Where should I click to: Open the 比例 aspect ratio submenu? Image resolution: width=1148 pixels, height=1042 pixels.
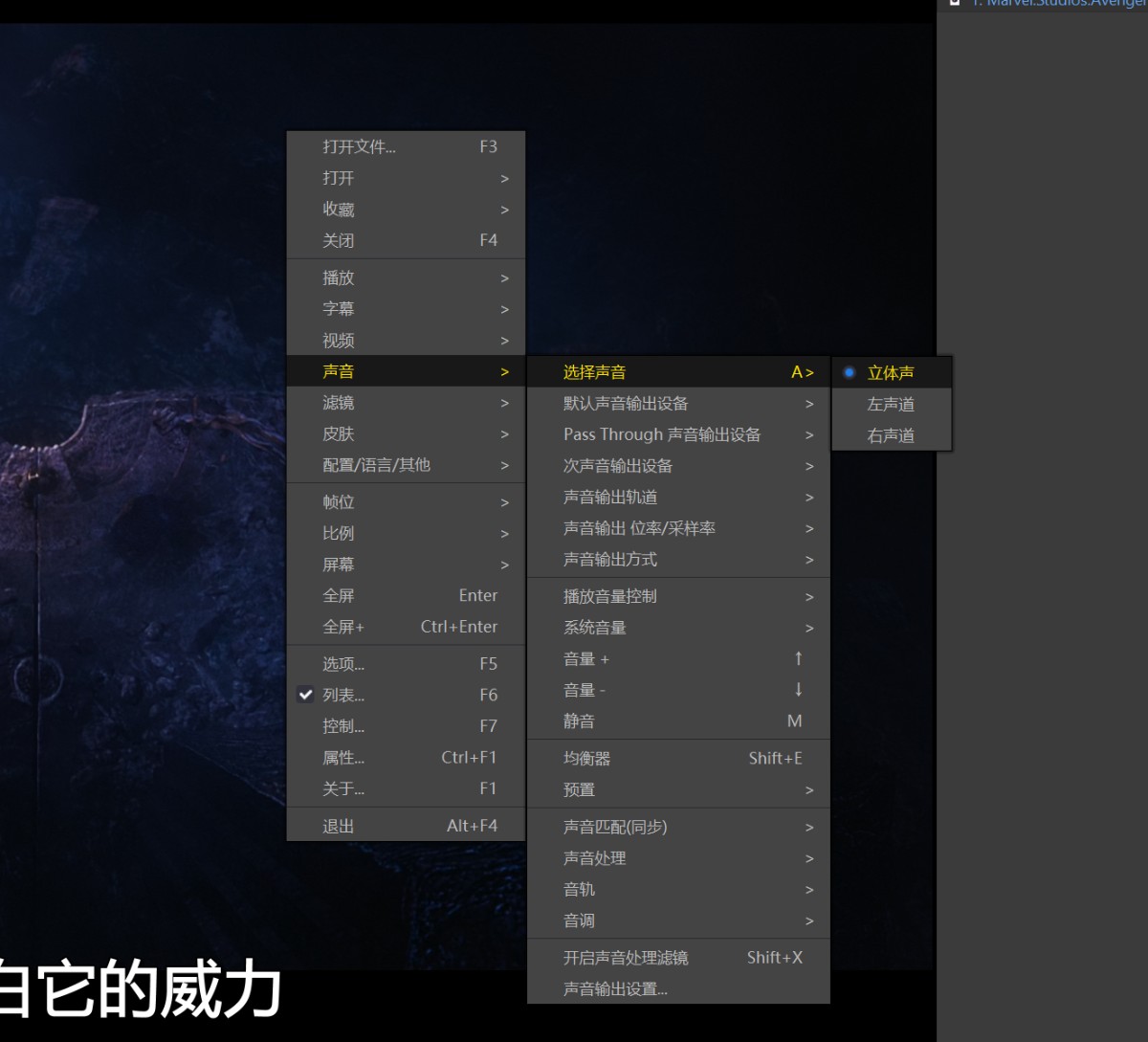406,533
